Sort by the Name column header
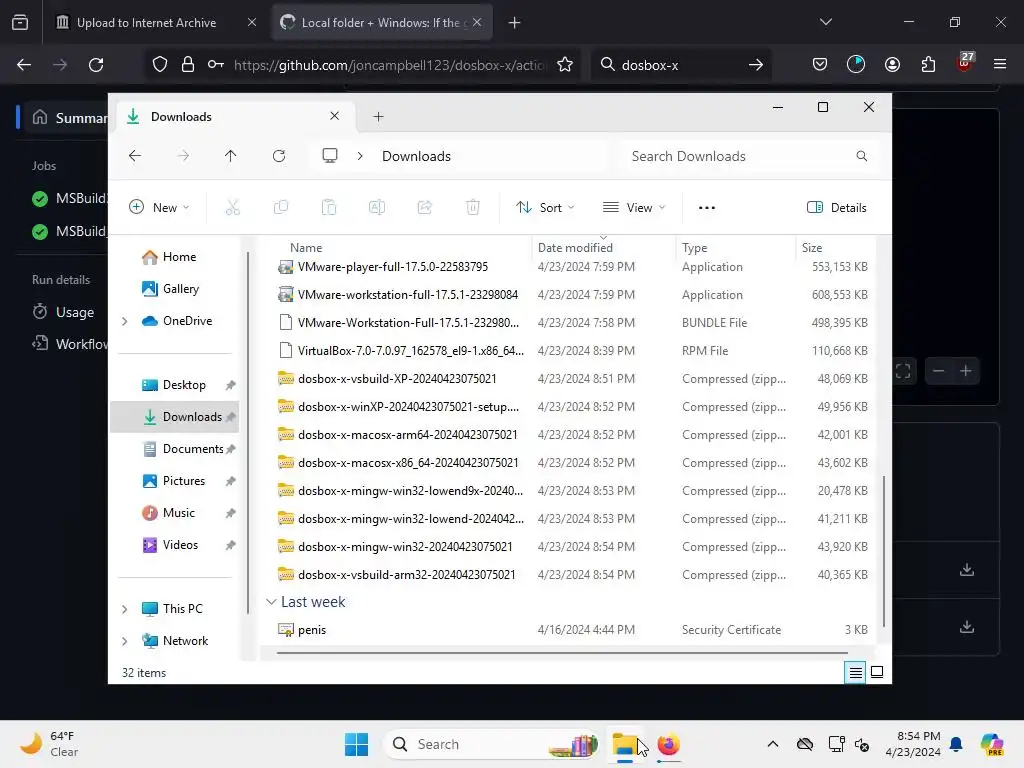This screenshot has height=768, width=1024. click(306, 248)
